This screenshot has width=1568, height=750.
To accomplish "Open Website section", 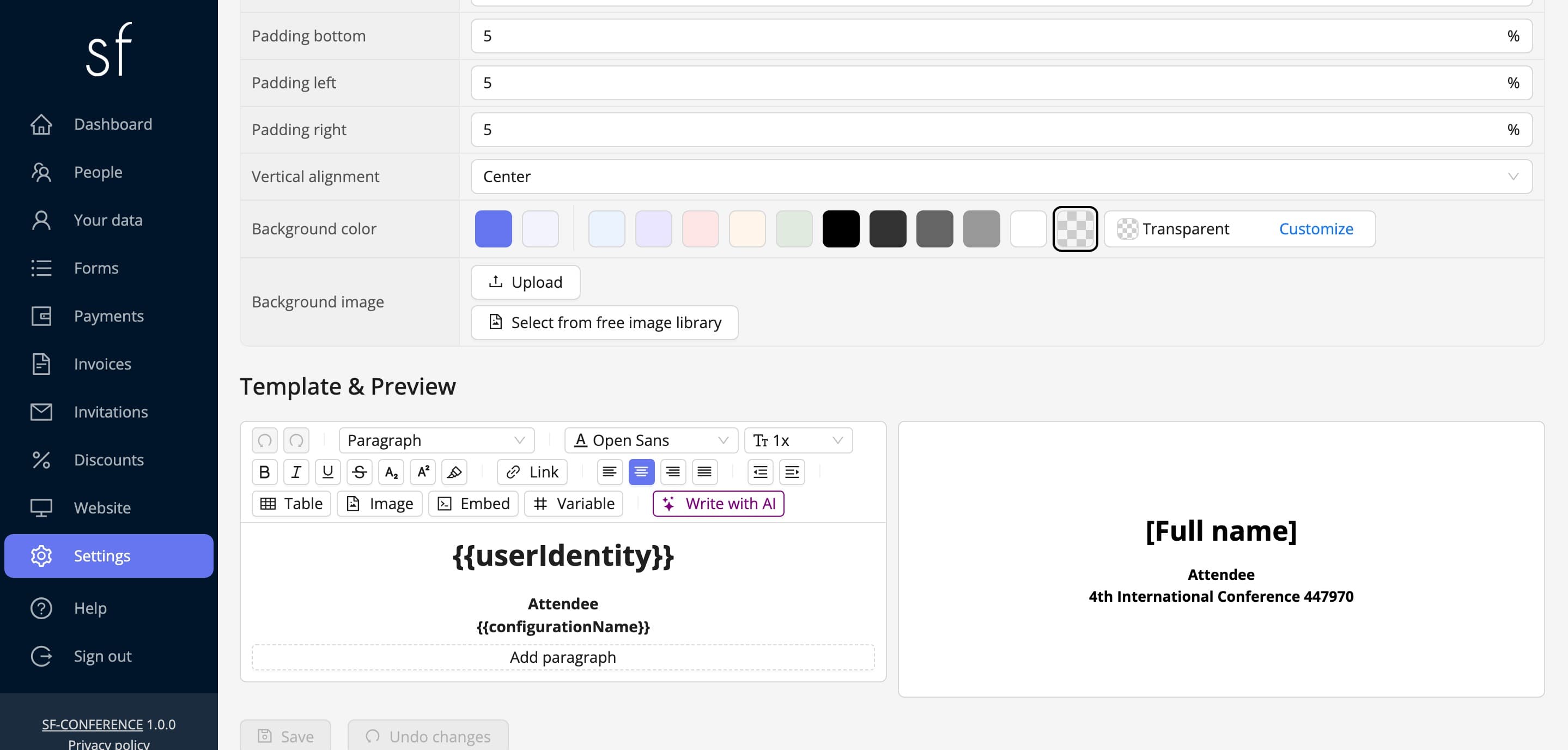I will pyautogui.click(x=109, y=507).
